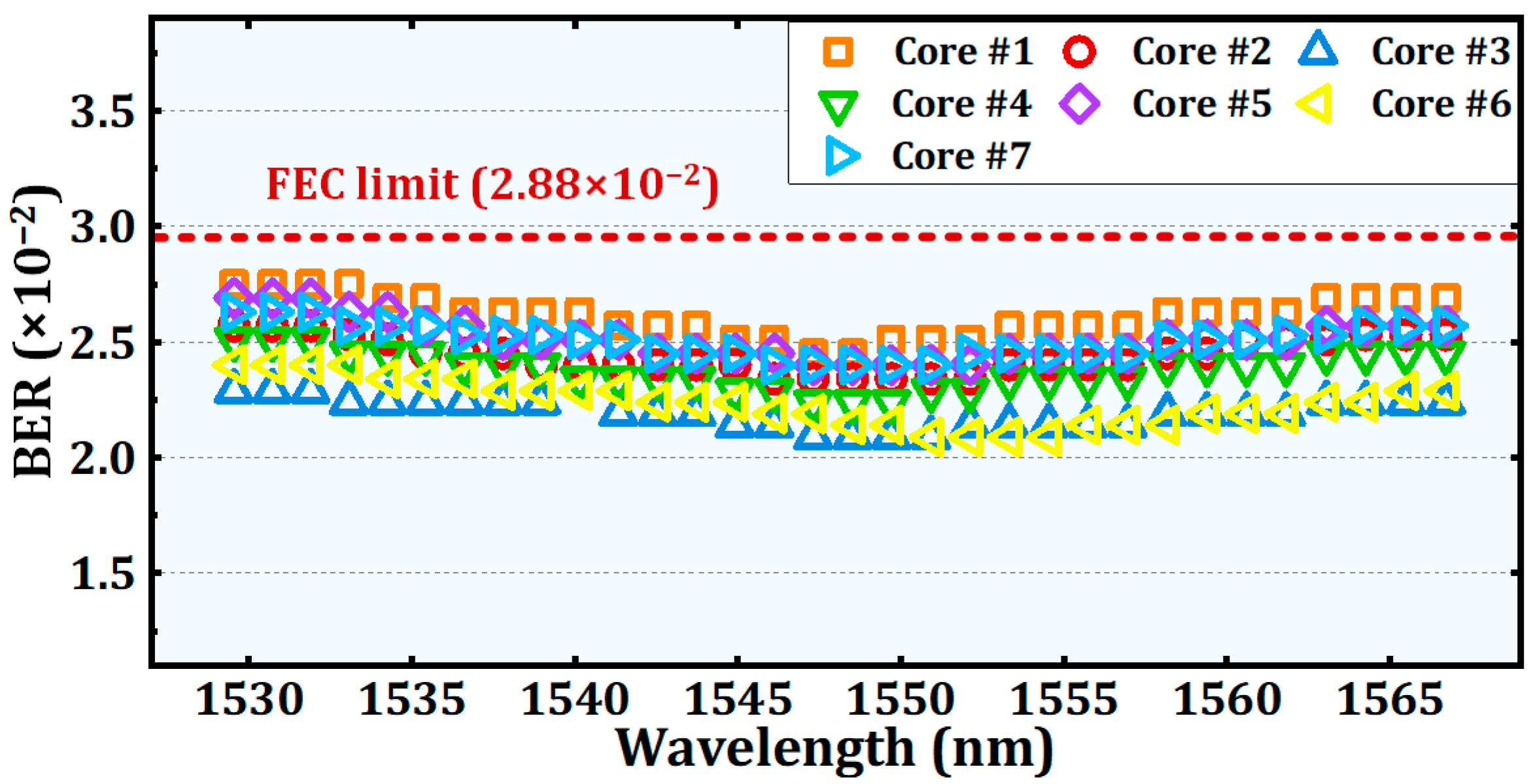The image size is (1533, 784).
Task: Click the cyan right-triangle Core #7 legend marker
Action: [x=842, y=156]
